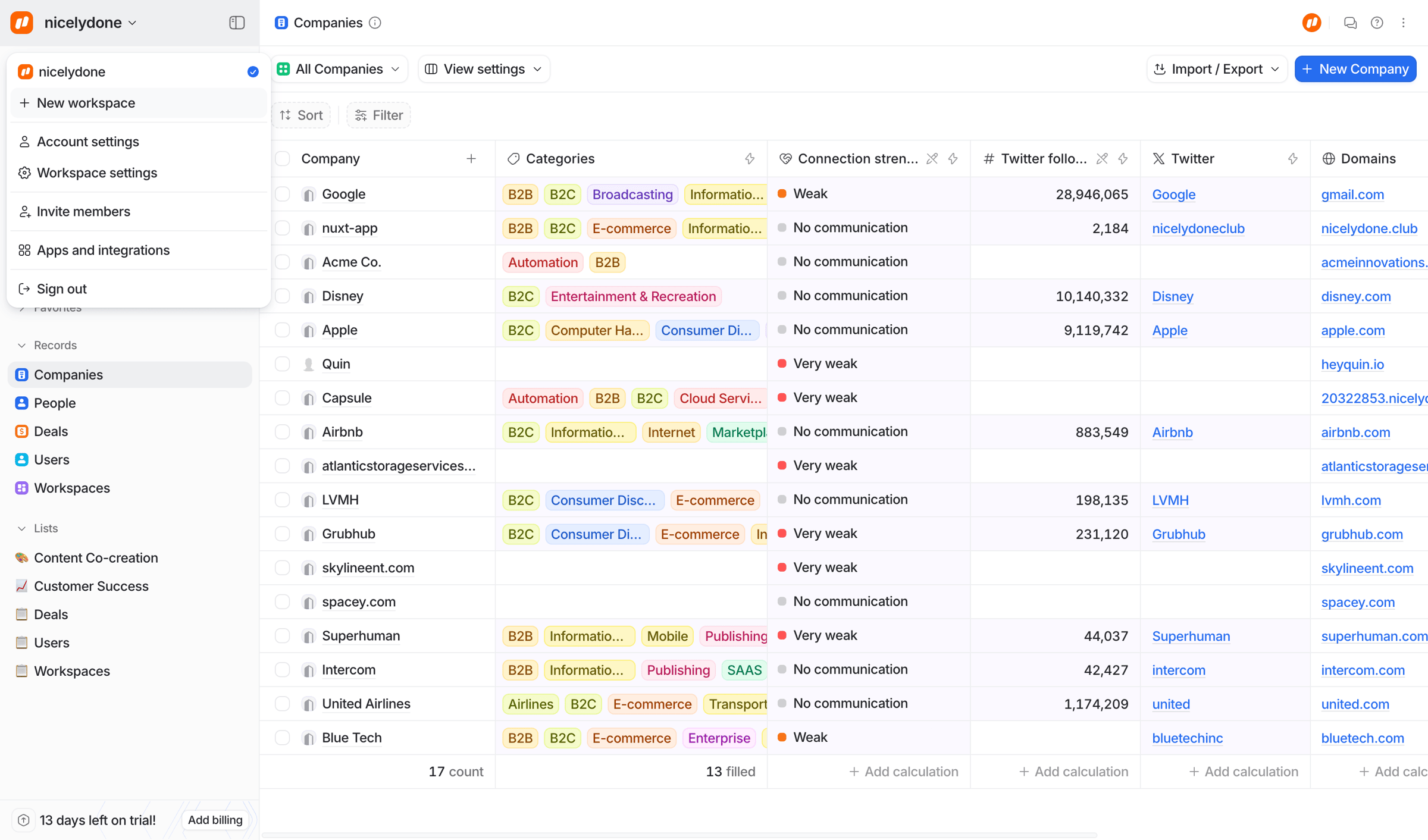Open the Import / Export dropdown
Image resolution: width=1428 pixels, height=840 pixels.
[1217, 69]
